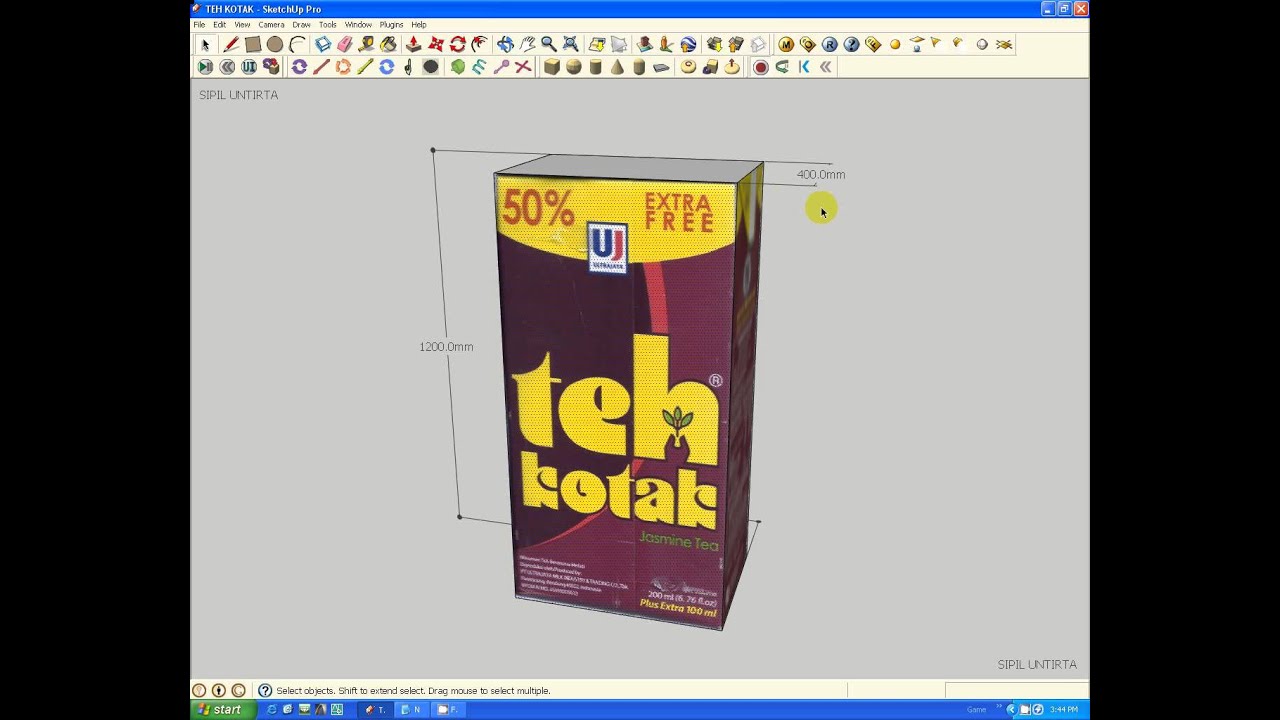Click the Zoom Extents tool
Image resolution: width=1280 pixels, height=720 pixels.
[570, 44]
